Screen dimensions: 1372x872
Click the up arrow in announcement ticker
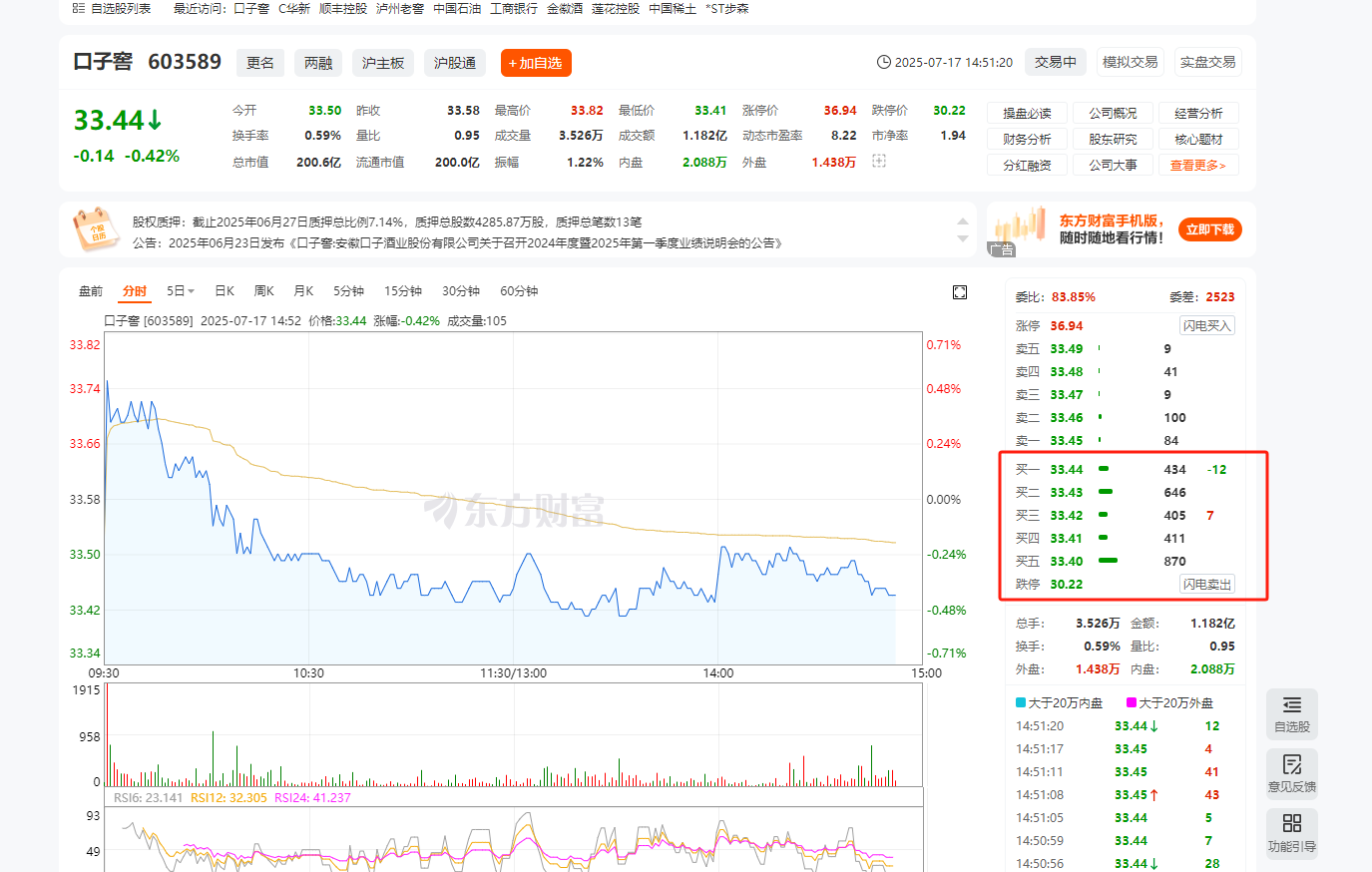pyautogui.click(x=963, y=221)
